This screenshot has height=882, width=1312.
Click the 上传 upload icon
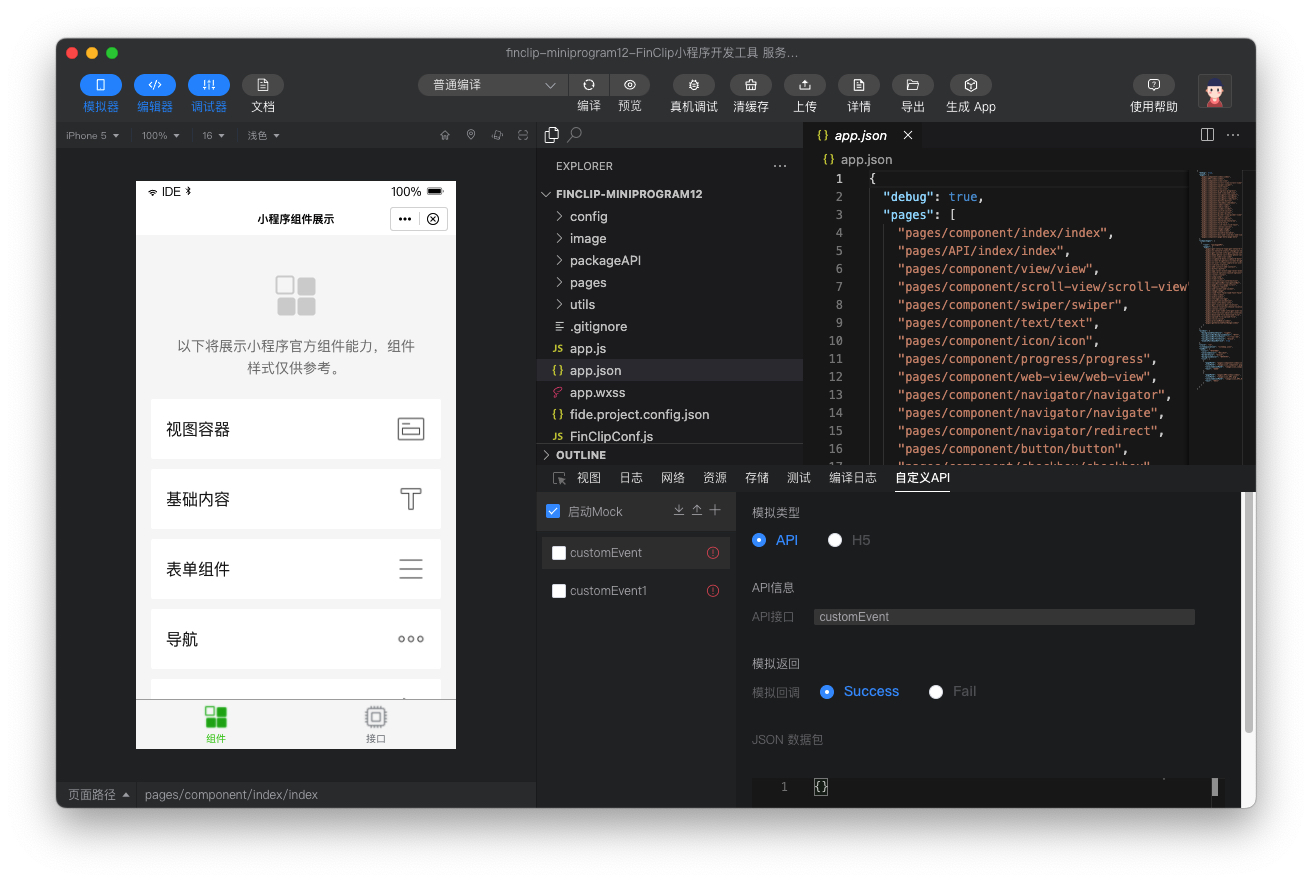pos(804,85)
